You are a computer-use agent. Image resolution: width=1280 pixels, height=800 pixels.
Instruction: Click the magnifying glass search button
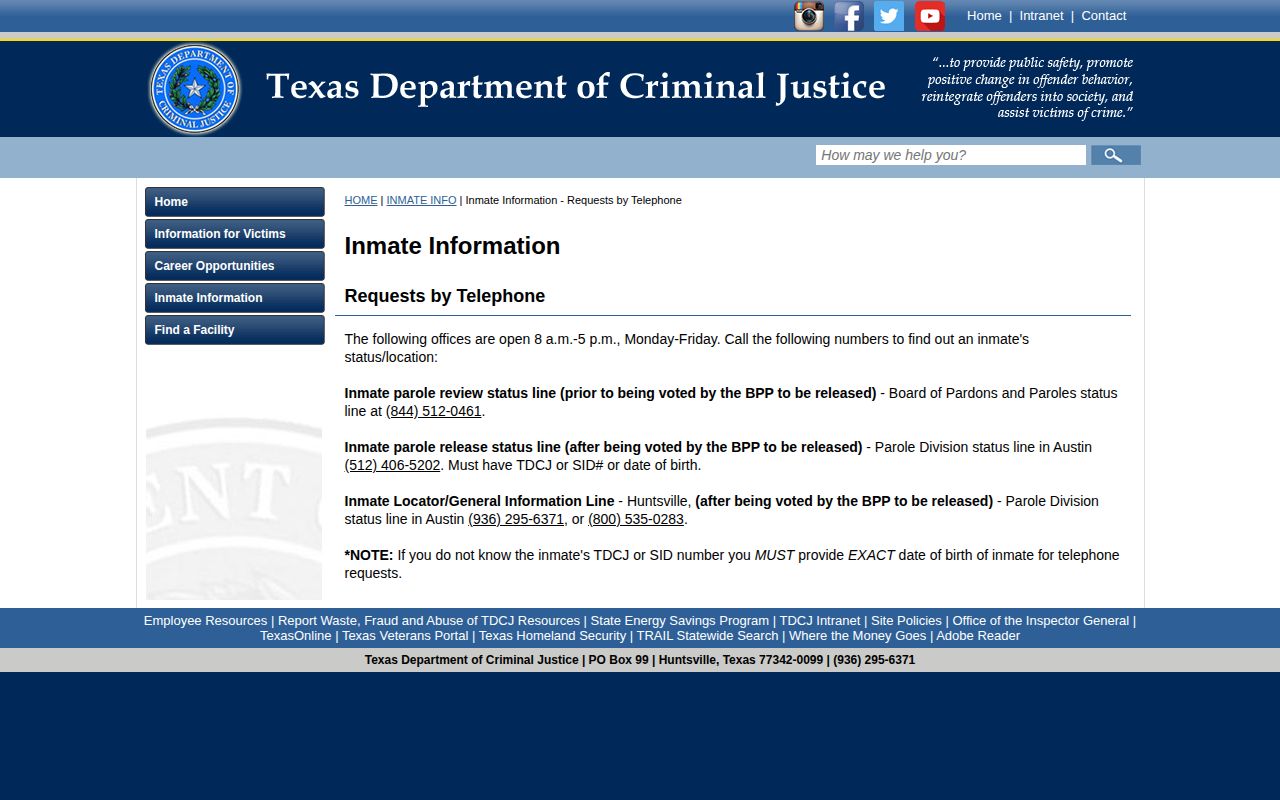point(1116,155)
